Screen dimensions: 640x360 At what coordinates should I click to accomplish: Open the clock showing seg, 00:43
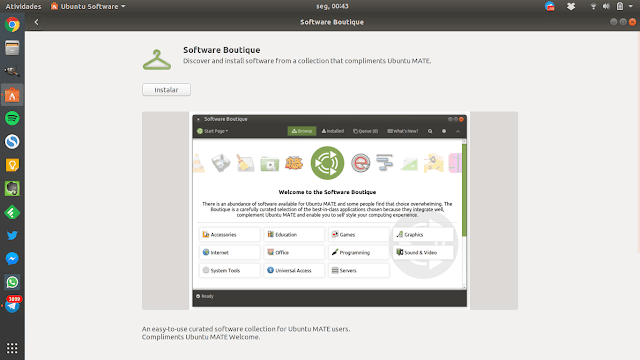(x=332, y=6)
